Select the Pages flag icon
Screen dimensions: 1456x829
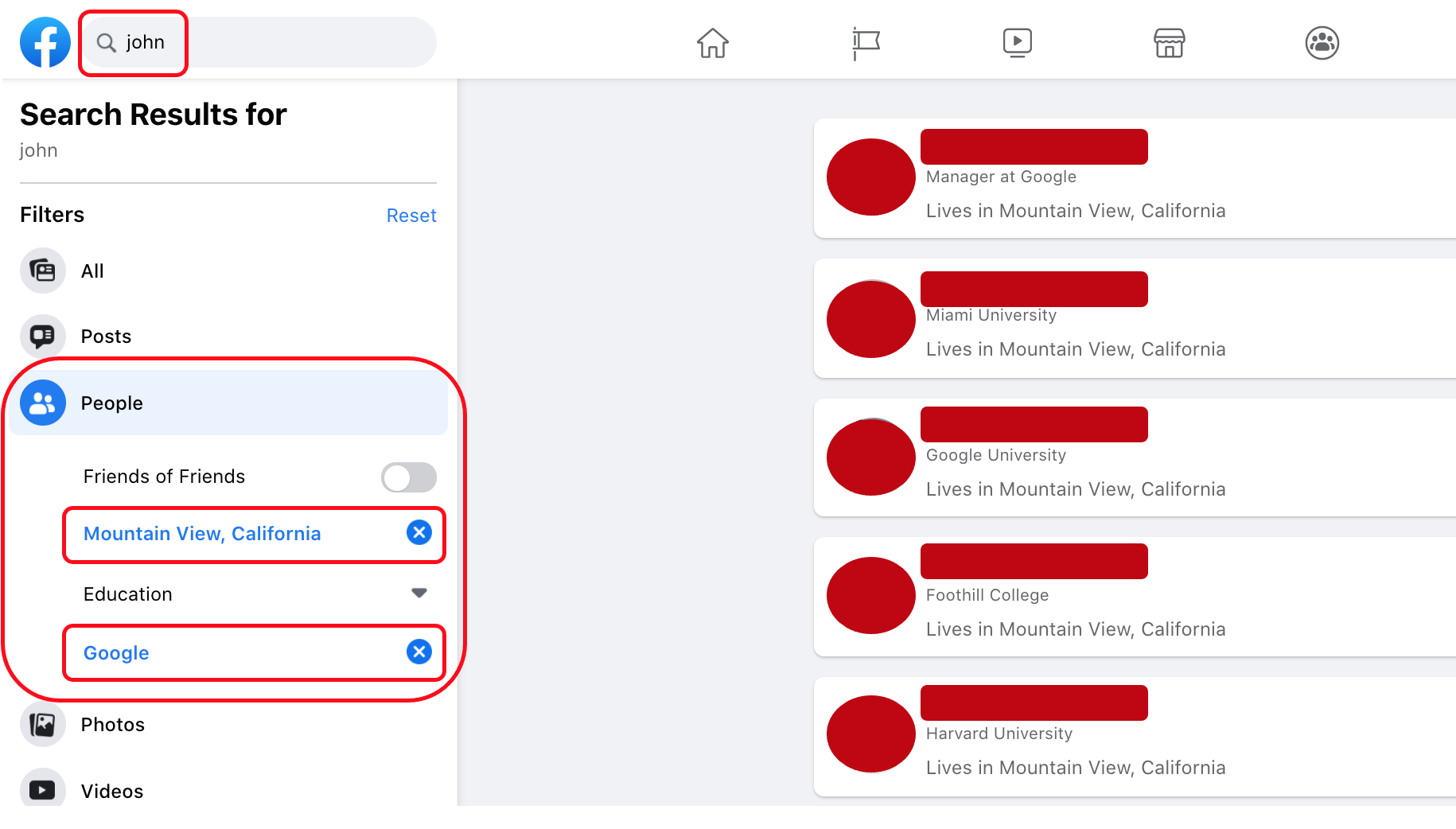[865, 44]
